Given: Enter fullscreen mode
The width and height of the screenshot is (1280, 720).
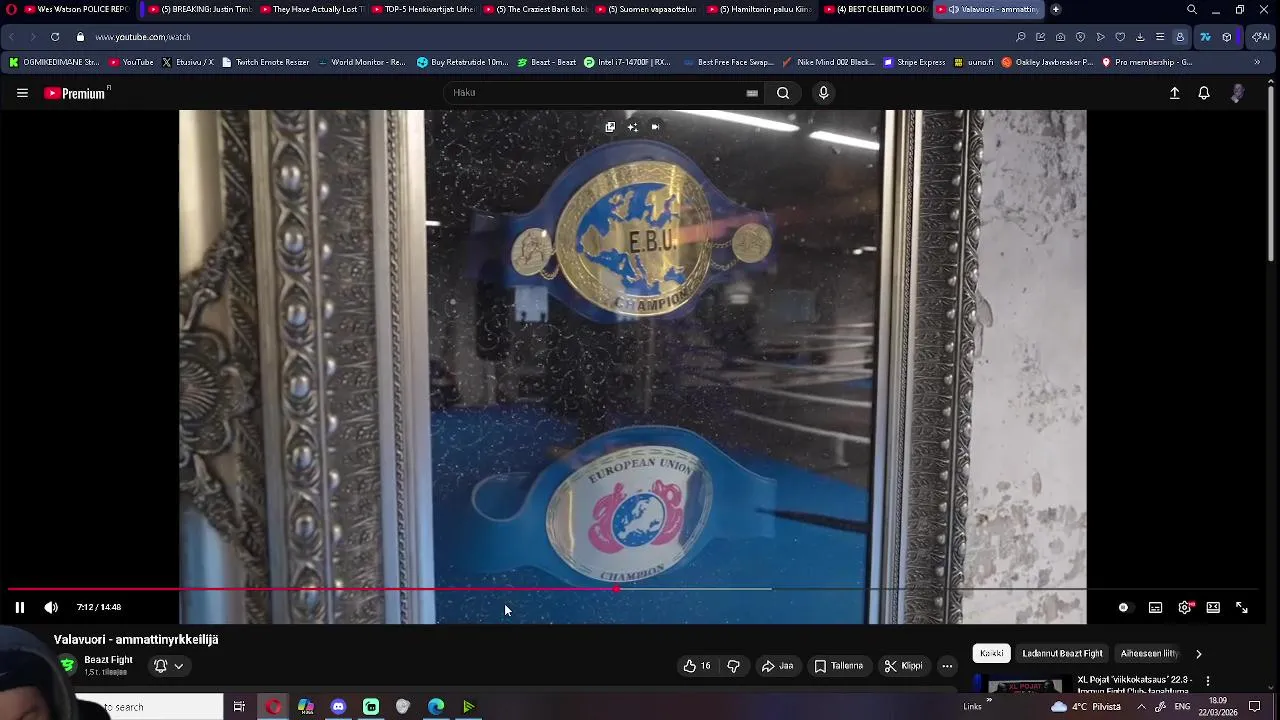Looking at the screenshot, I should (x=1242, y=607).
